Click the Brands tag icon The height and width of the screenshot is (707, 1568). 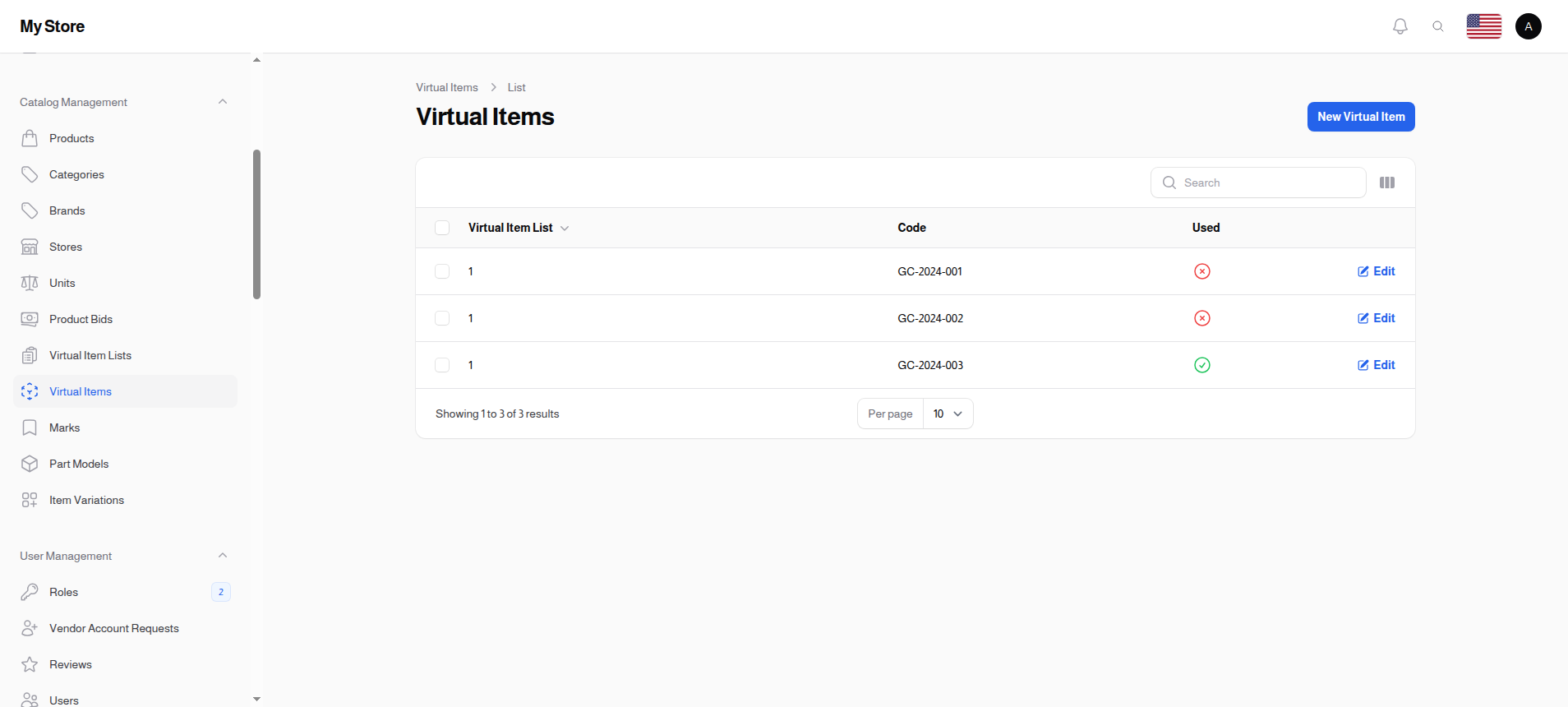(30, 210)
